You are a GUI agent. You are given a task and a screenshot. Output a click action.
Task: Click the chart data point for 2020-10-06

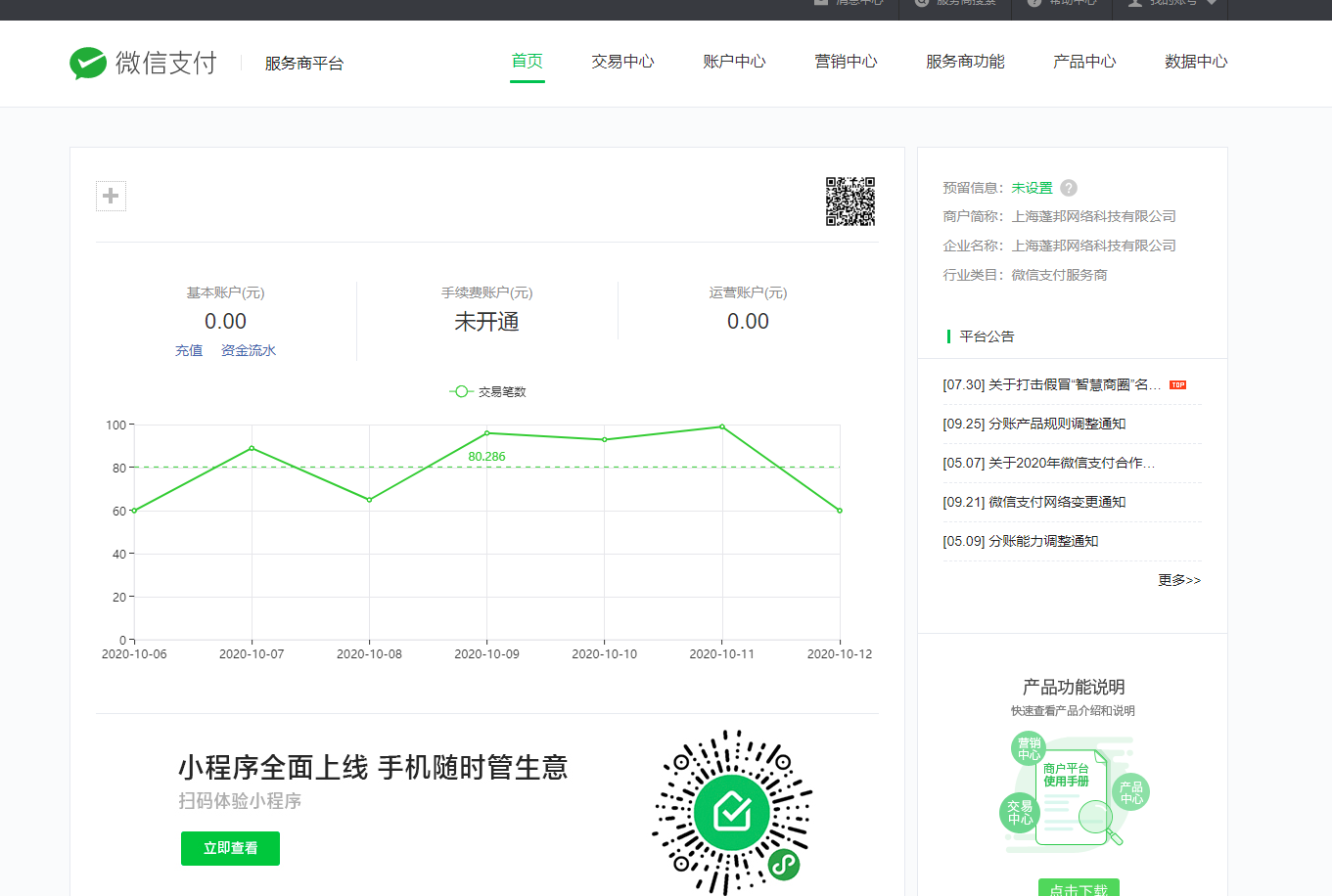pos(134,511)
